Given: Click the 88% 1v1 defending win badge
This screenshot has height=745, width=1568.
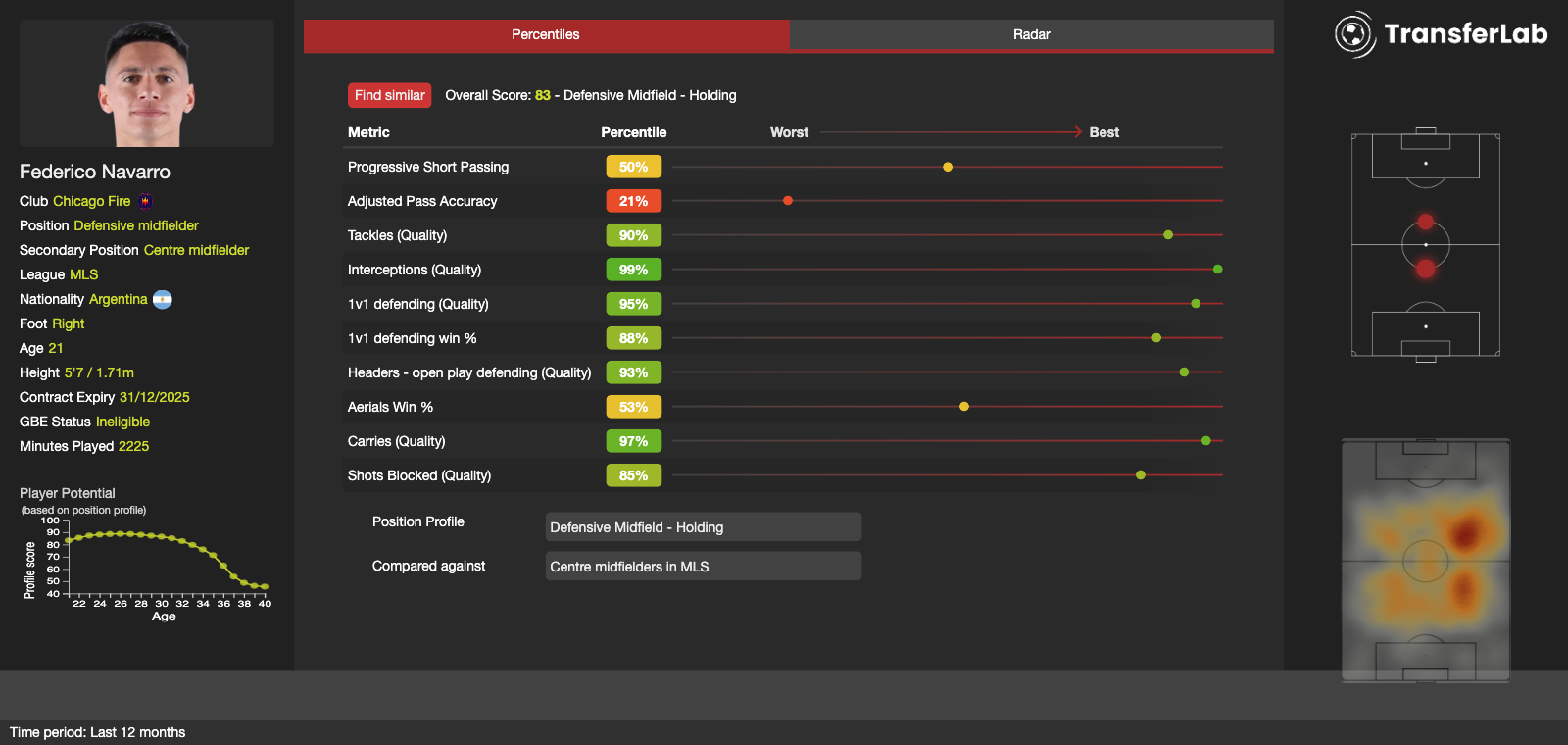Looking at the screenshot, I should pyautogui.click(x=634, y=338).
